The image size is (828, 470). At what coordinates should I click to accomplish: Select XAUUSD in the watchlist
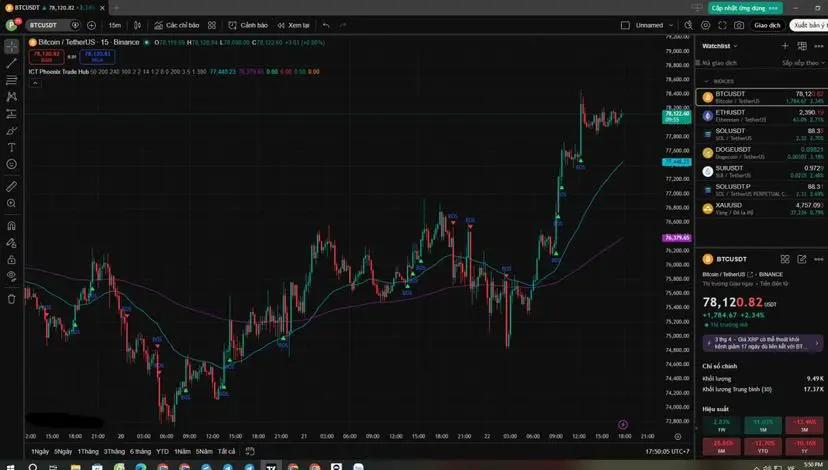[x=762, y=209]
